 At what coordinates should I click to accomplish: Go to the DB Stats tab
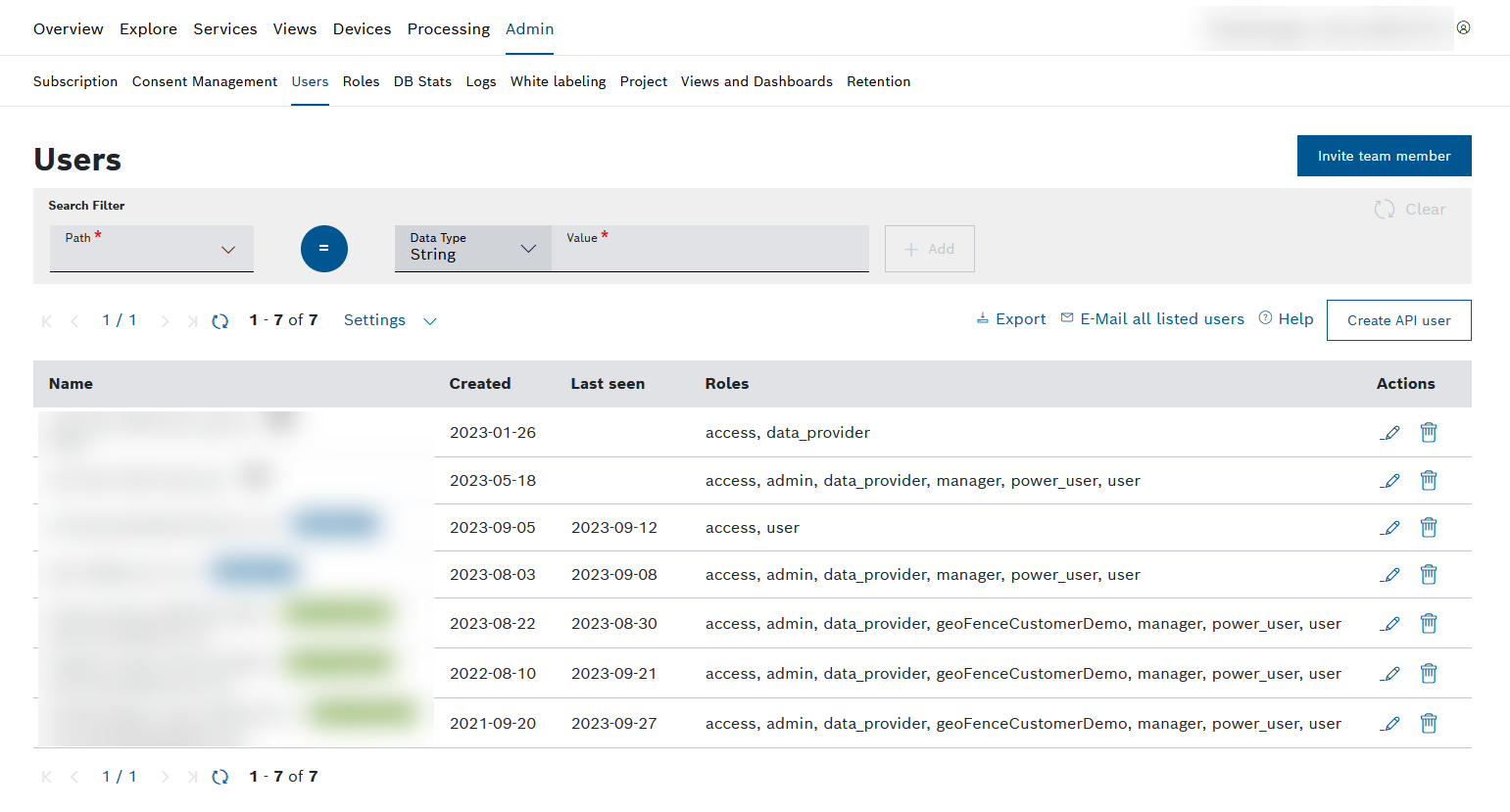coord(422,81)
